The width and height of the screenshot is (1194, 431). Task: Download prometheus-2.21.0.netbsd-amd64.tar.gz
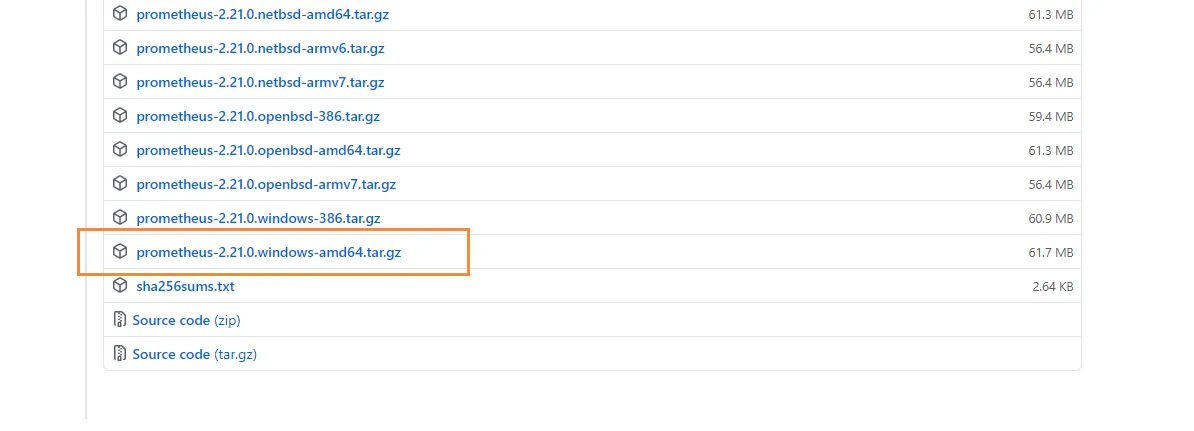pyautogui.click(x=264, y=14)
